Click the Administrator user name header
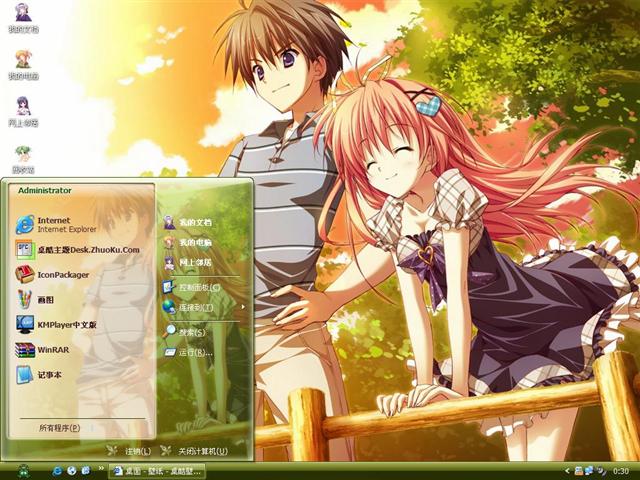 pos(44,190)
